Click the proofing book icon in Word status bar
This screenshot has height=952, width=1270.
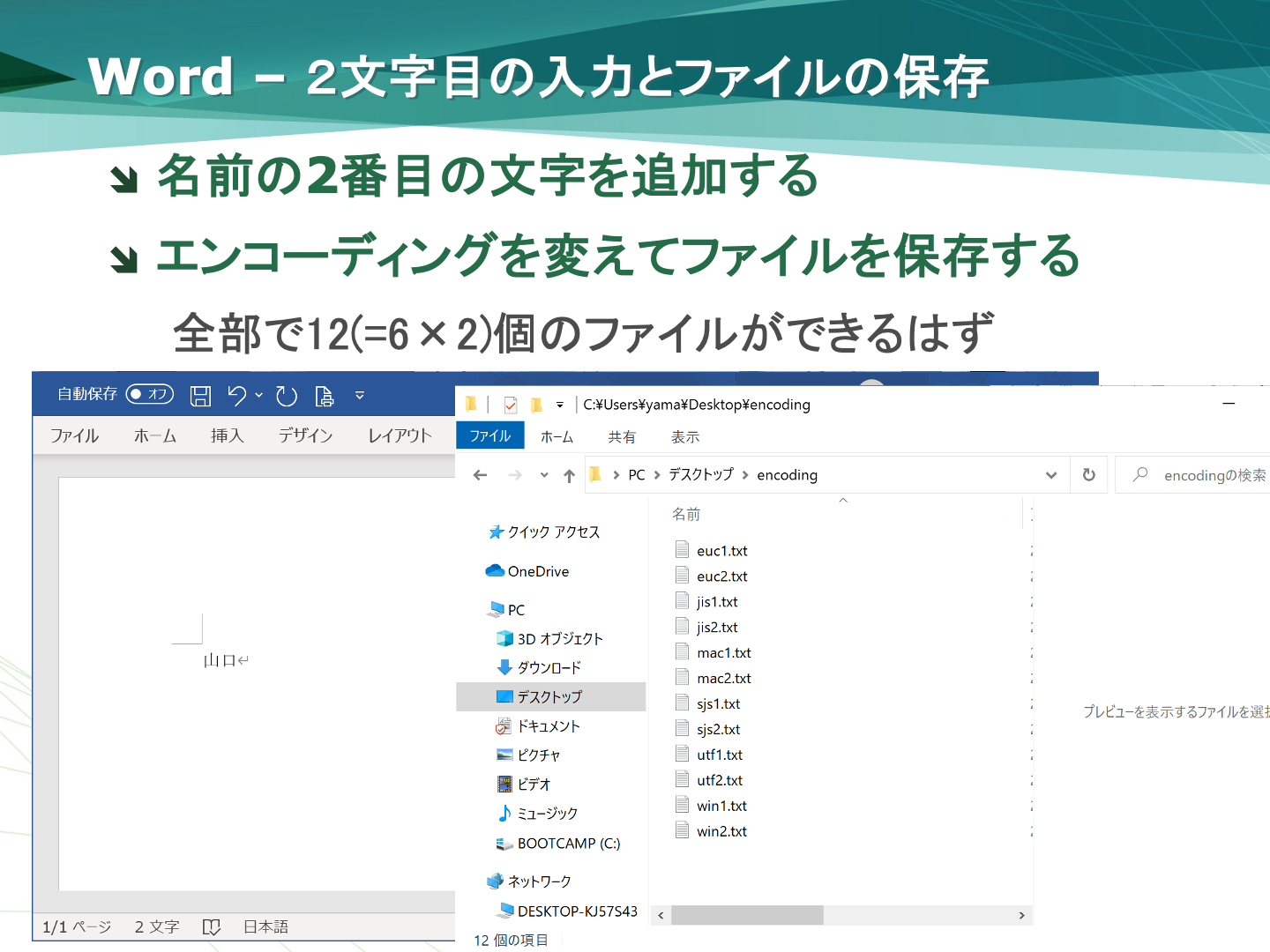[211, 926]
